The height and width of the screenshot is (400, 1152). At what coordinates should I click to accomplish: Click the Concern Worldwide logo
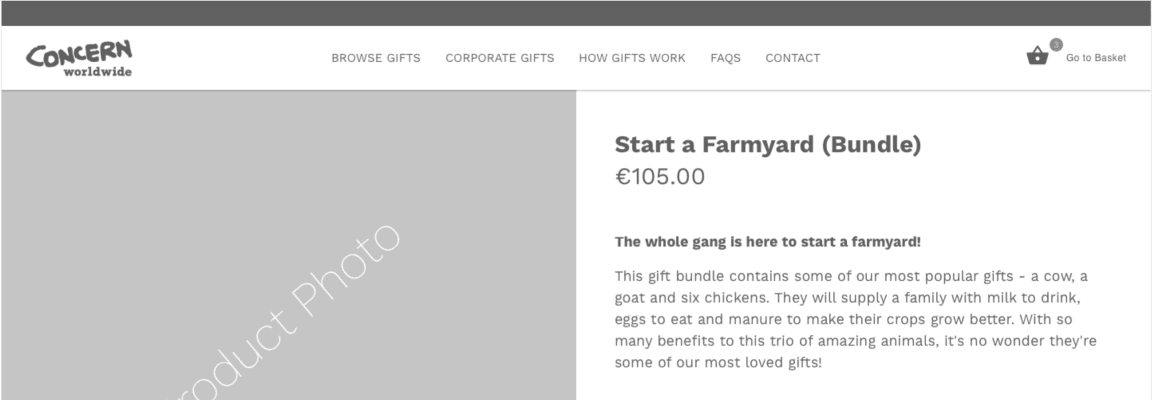click(x=79, y=56)
